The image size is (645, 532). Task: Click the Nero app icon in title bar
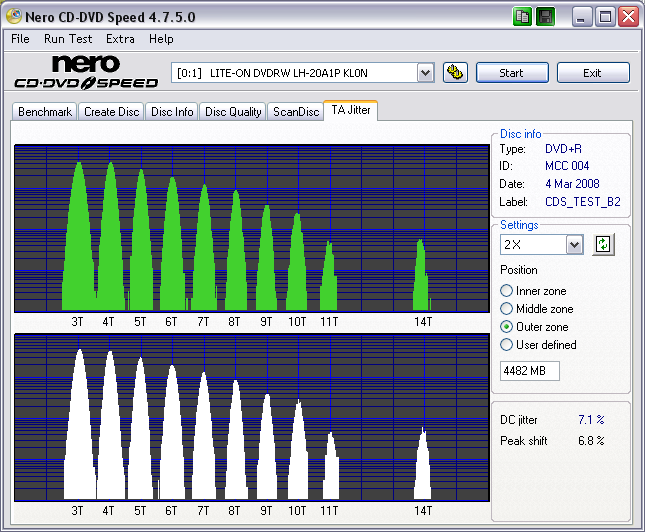pyautogui.click(x=14, y=16)
